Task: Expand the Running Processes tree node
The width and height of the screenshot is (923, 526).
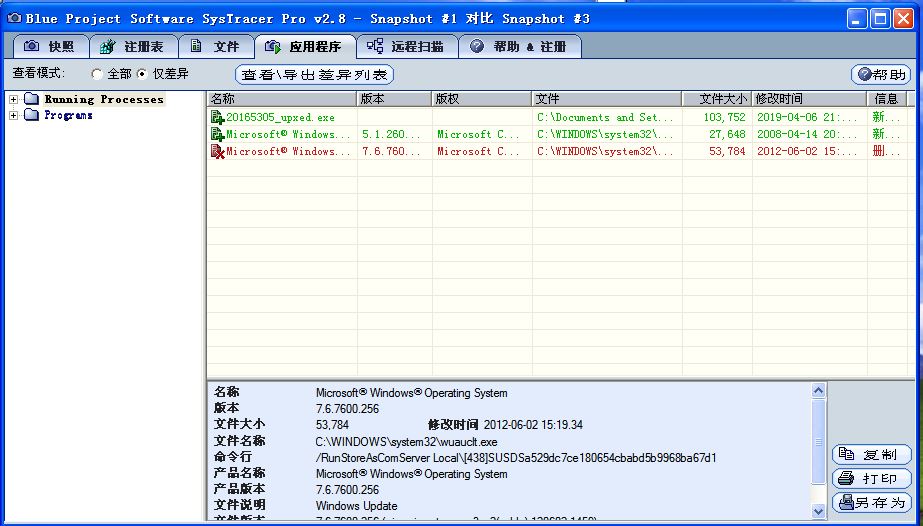Action: point(14,99)
